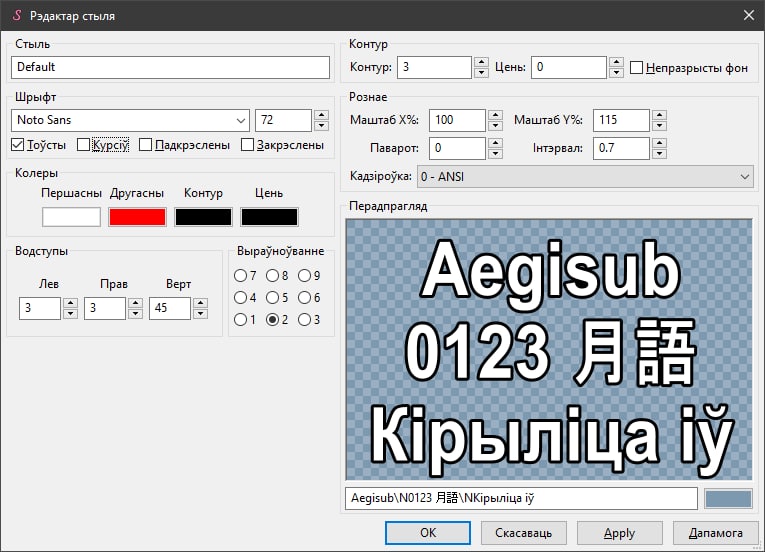Decrease Інтэрвал spacing value

[x=659, y=154]
